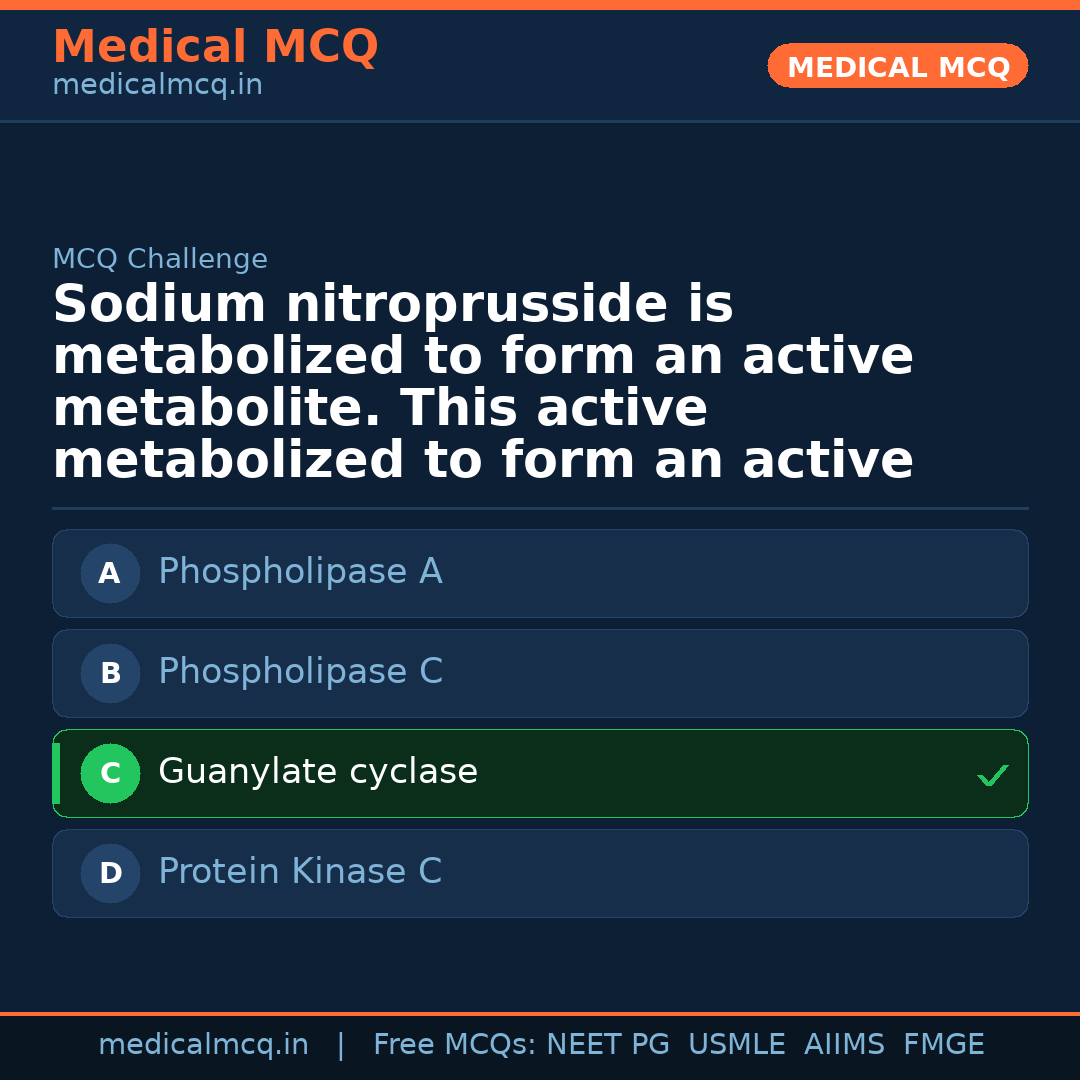The width and height of the screenshot is (1080, 1080).
Task: Click the FMGE footer text
Action: click(943, 1045)
